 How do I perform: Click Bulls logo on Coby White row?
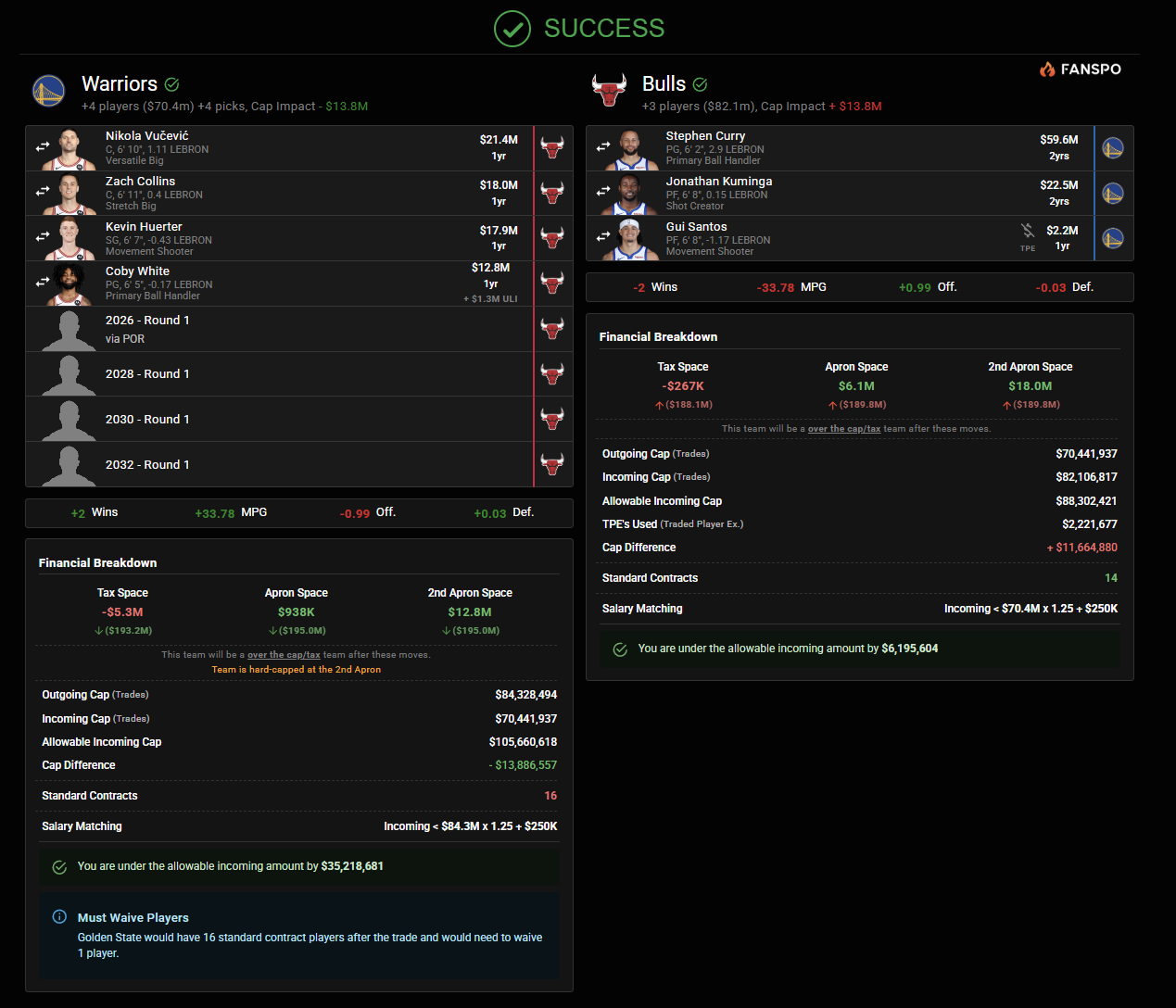(552, 283)
